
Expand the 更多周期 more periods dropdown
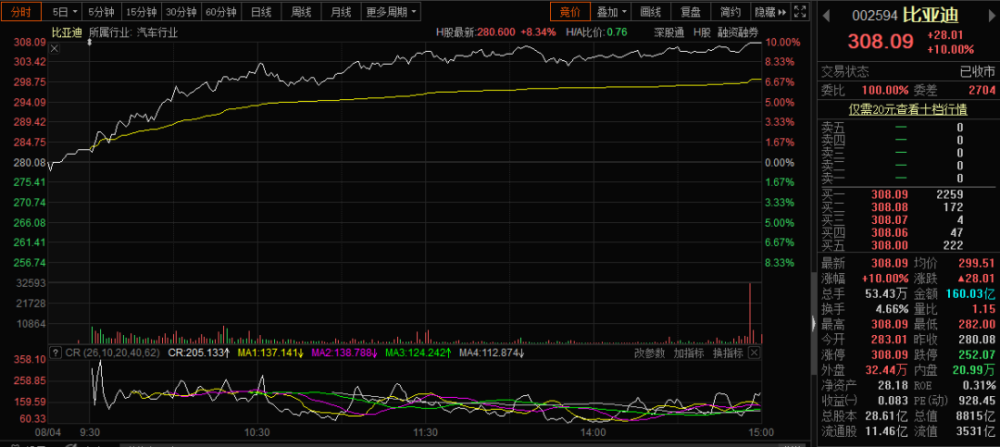392,11
